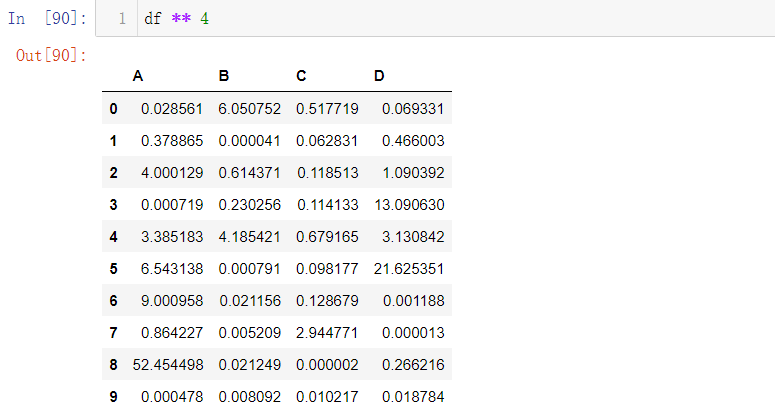The image size is (775, 407).
Task: Click column header C
Action: tap(301, 76)
